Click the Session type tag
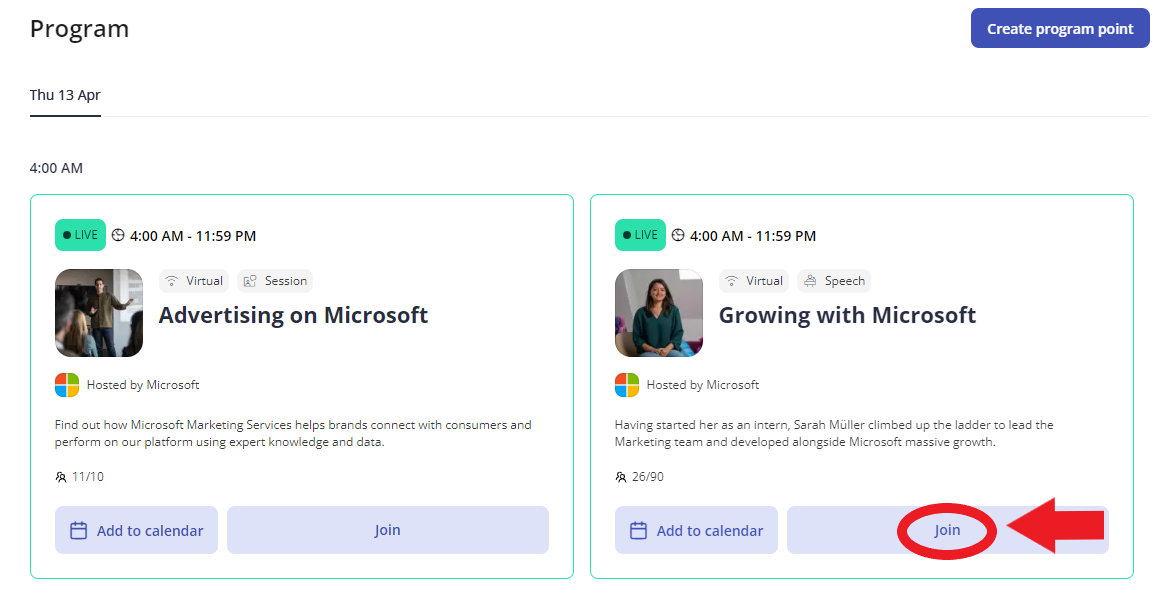 275,281
